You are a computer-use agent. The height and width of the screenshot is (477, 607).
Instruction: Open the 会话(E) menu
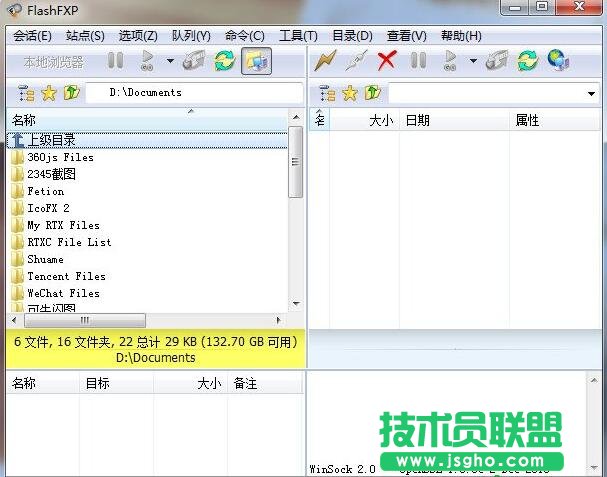32,36
